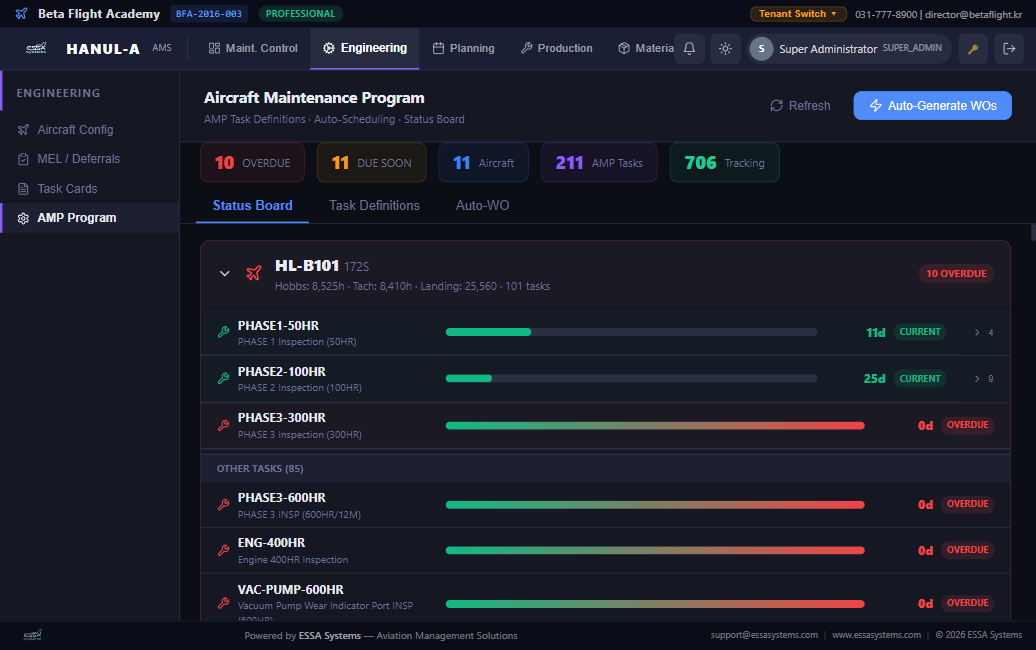
Task: Collapse the HL-B101 aircraft section
Action: click(x=225, y=273)
